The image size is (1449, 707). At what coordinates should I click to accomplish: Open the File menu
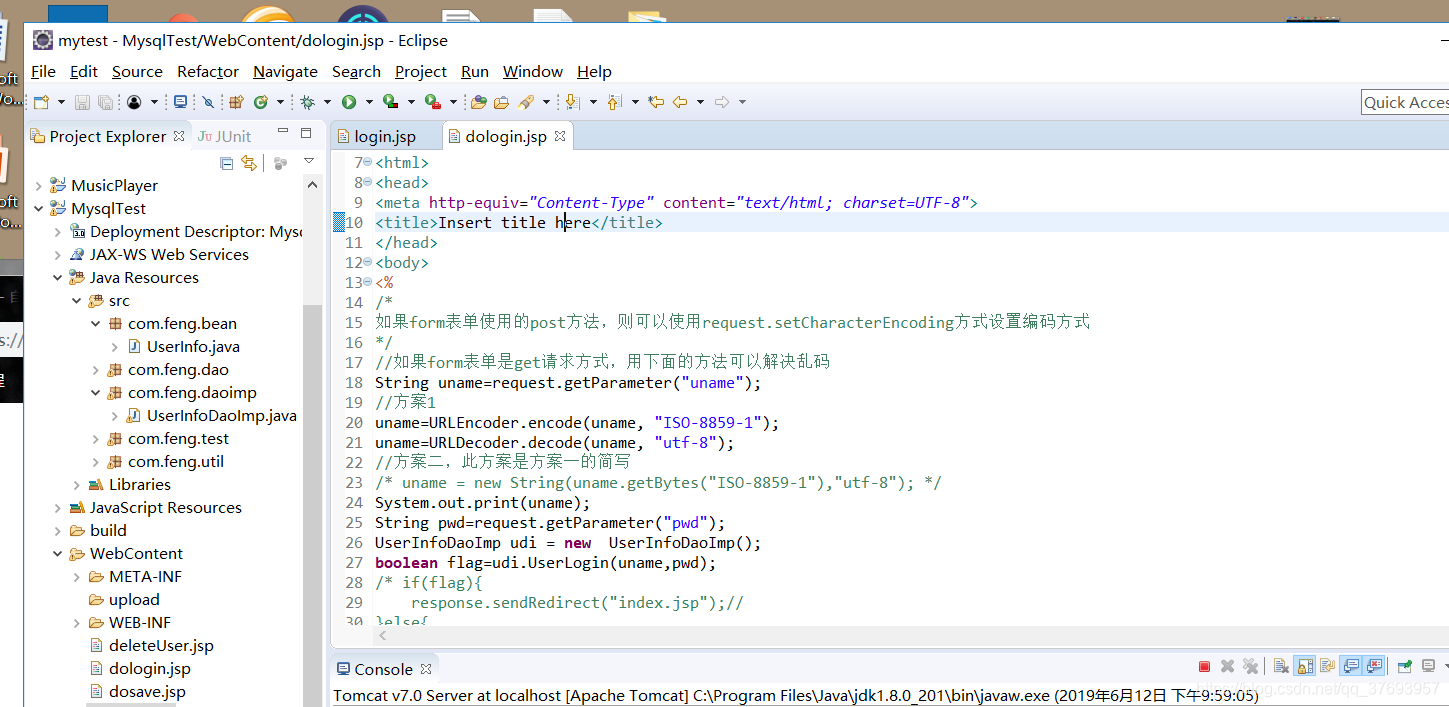coord(43,71)
